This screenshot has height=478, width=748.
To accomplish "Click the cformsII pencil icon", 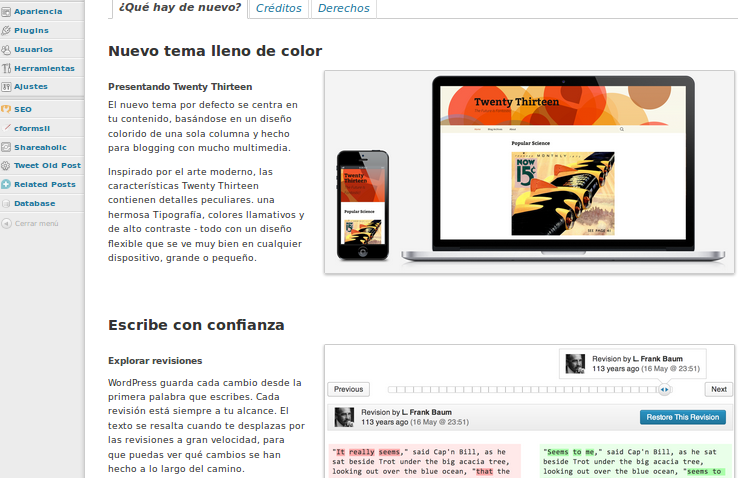I will pyautogui.click(x=6, y=128).
